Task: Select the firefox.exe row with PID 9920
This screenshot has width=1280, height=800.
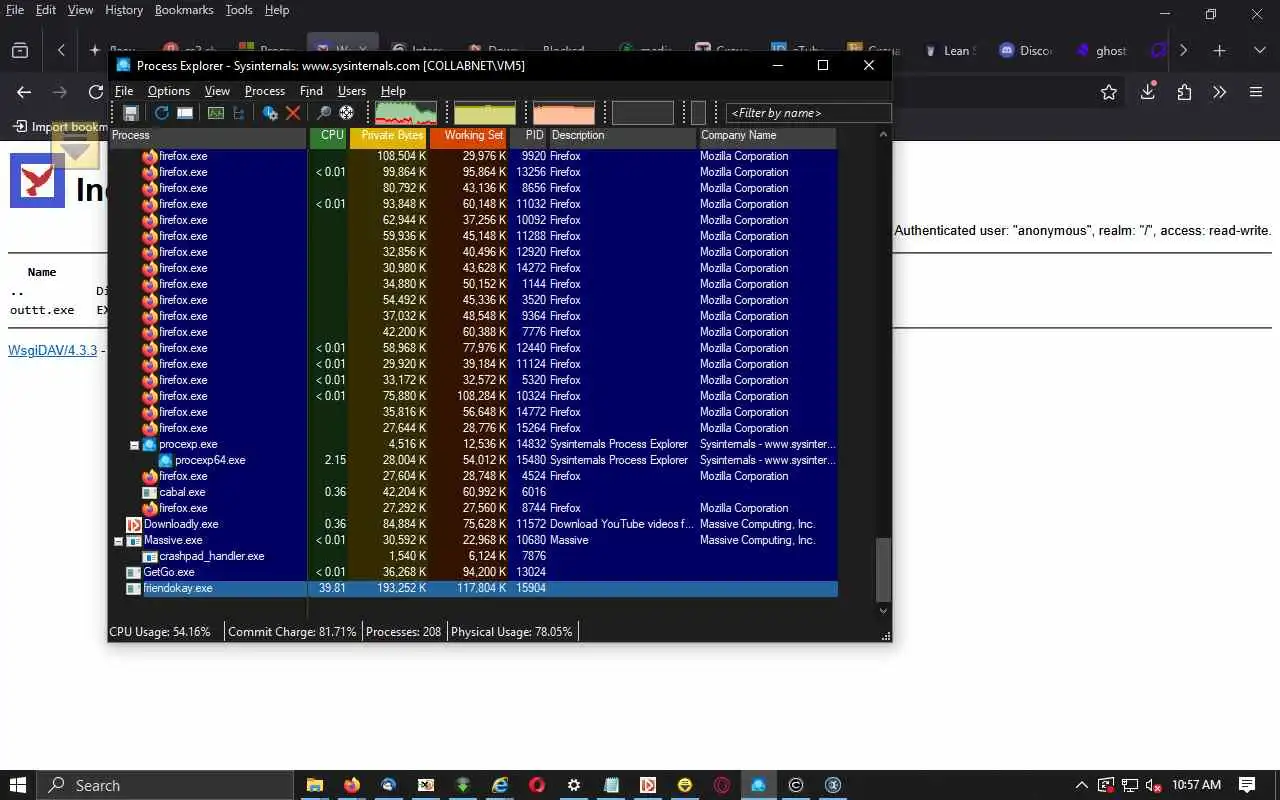Action: click(x=473, y=156)
